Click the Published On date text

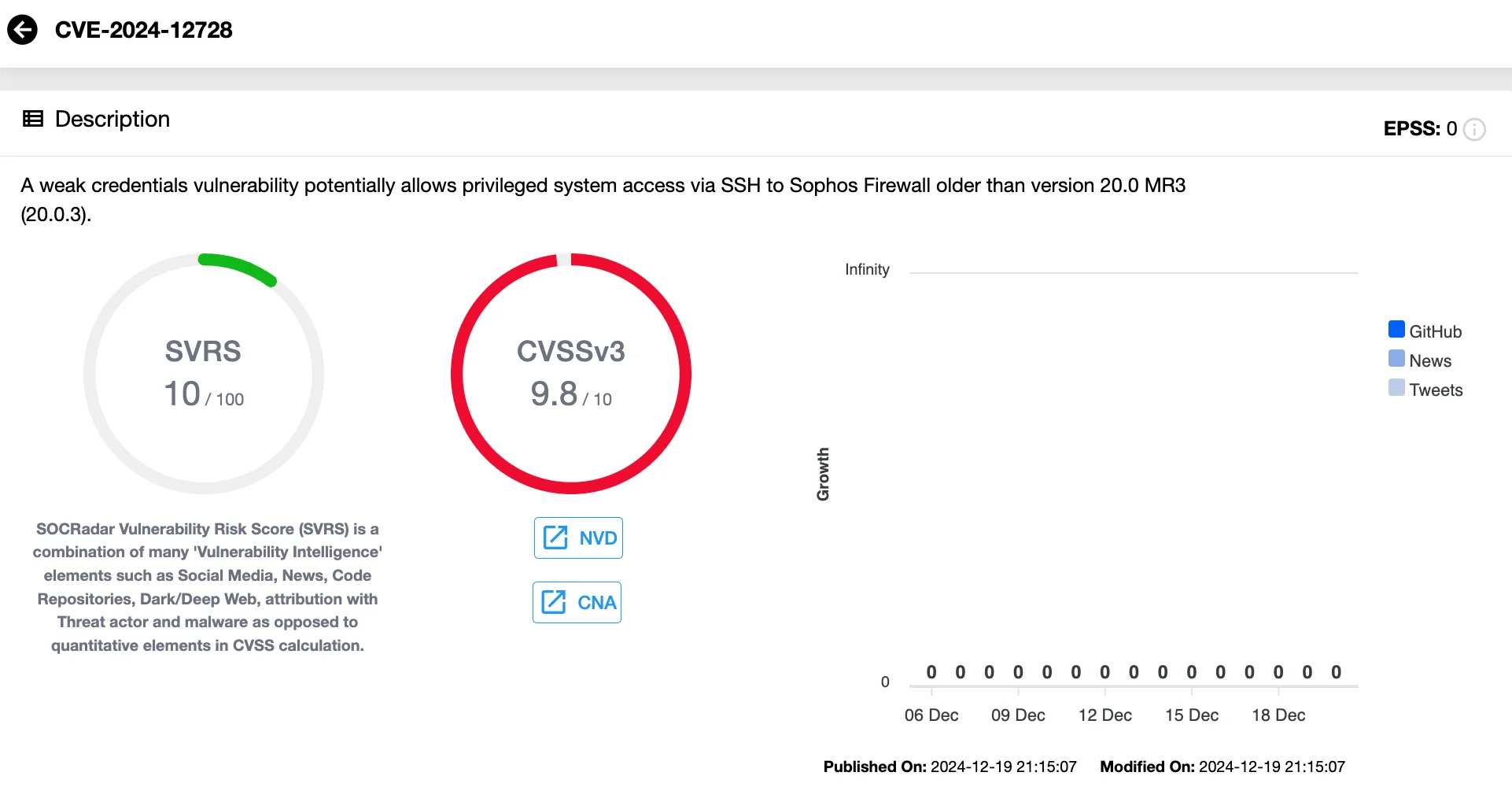click(950, 767)
